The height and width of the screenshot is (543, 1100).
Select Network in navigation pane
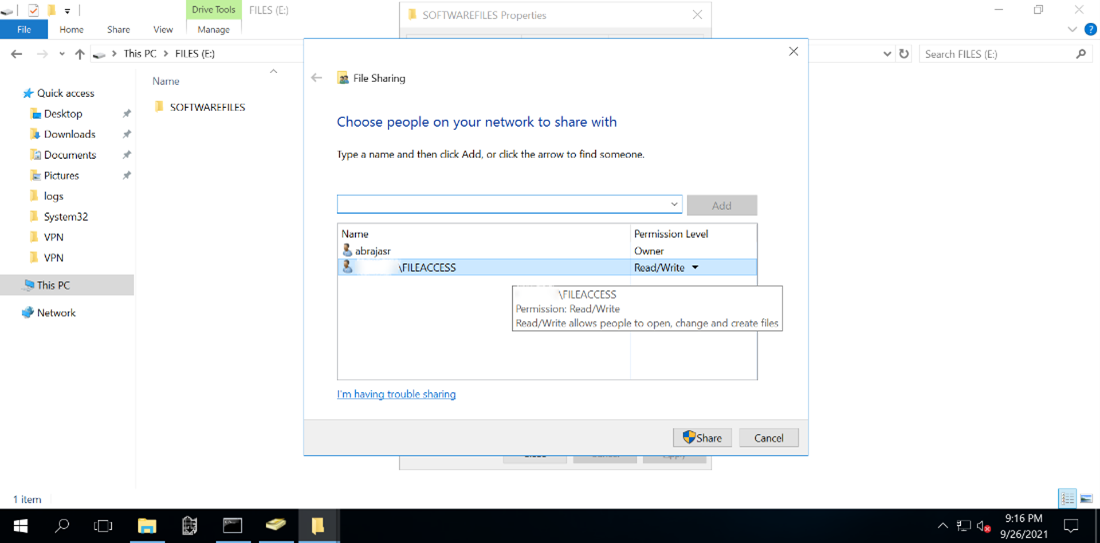(56, 313)
